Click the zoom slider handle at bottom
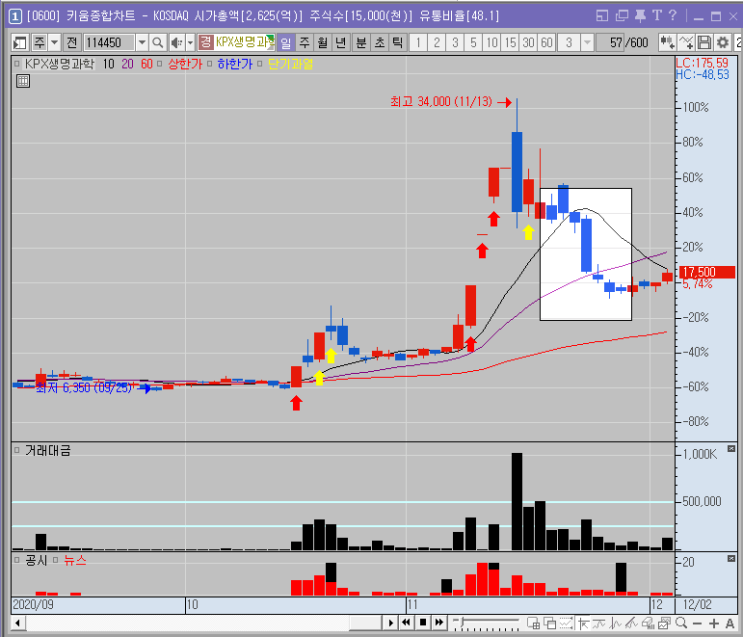This screenshot has height=637, width=743. tap(461, 621)
